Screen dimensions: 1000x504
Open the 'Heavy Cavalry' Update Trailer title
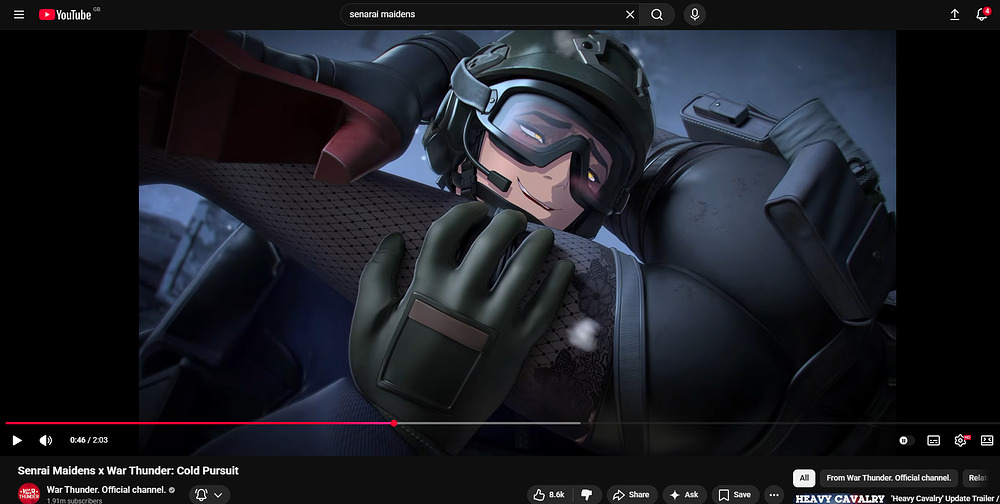pyautogui.click(x=945, y=499)
